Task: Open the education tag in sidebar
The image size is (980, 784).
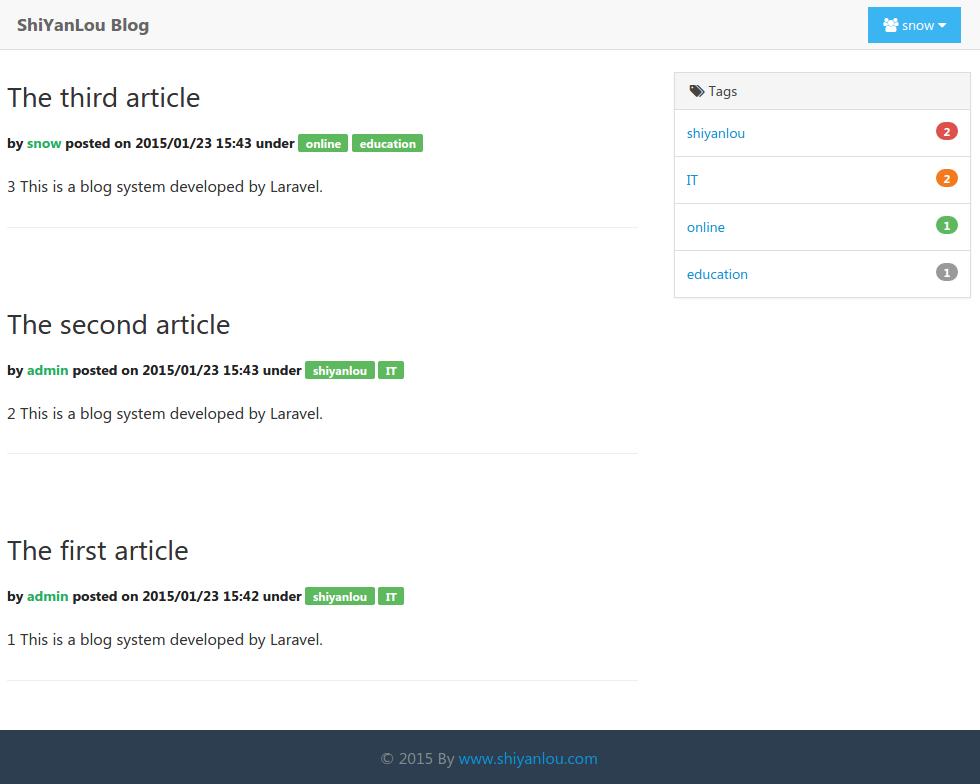Action: [x=717, y=274]
